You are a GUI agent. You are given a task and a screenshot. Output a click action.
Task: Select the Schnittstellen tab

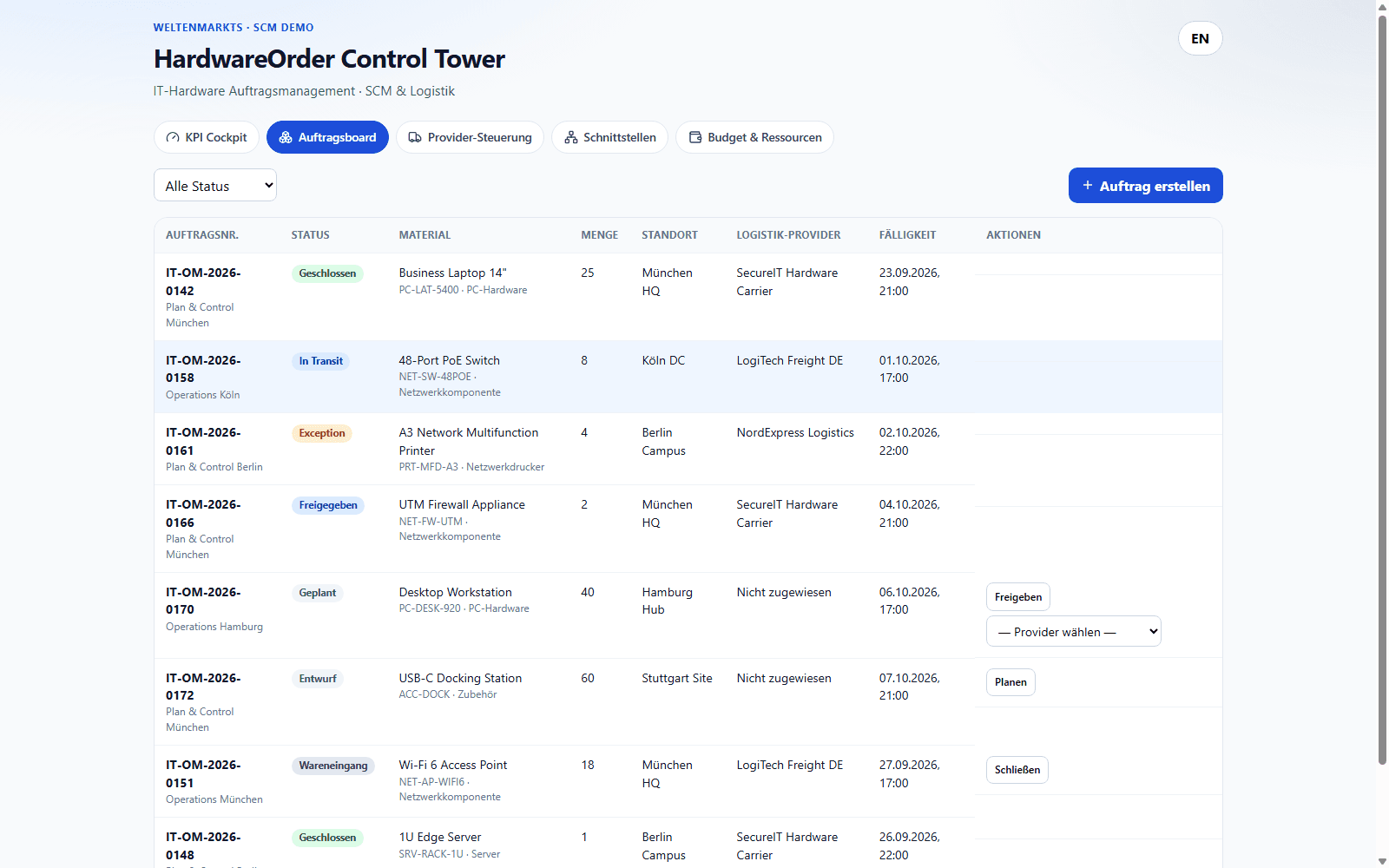[x=609, y=137]
